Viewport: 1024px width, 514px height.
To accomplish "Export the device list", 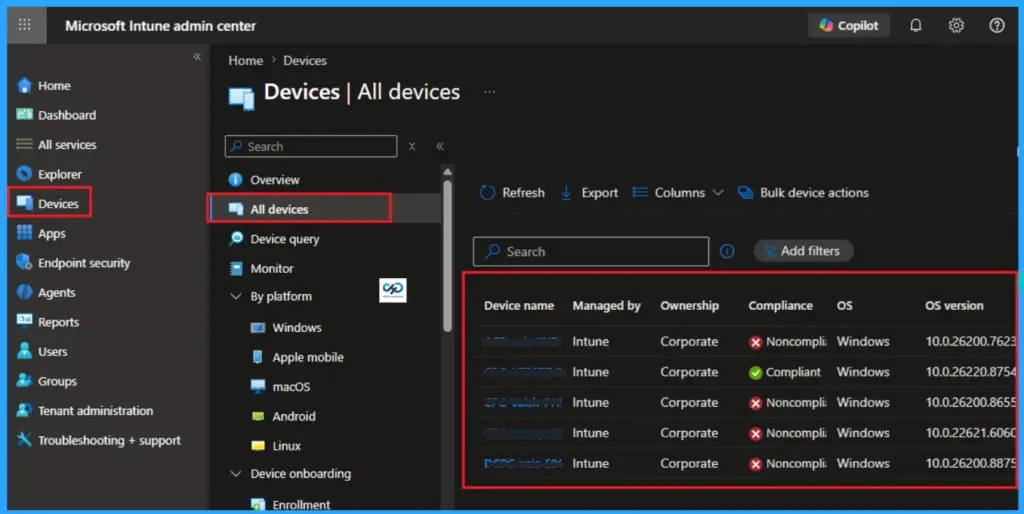I will [x=589, y=193].
